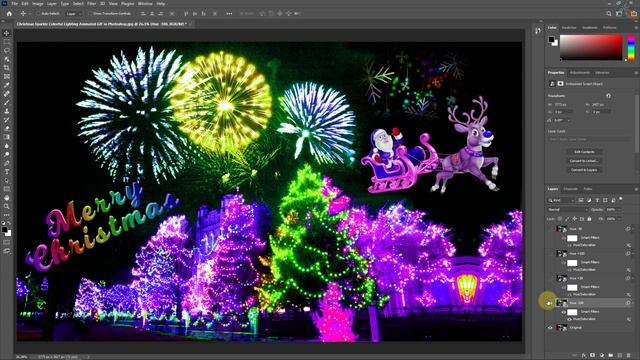Click the three-dots more options icon

(x=229, y=13)
